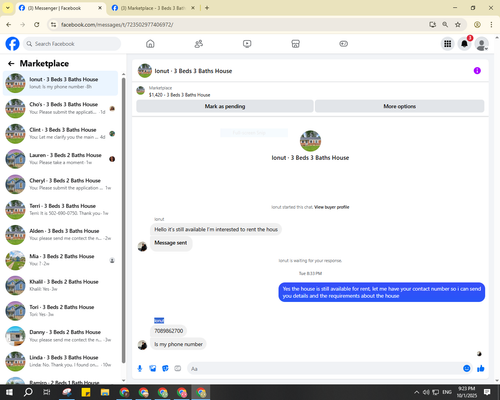Open Lauren 3 Beds 2 Baths House chat
Image resolution: width=500 pixels, height=400 pixels.
(60, 159)
